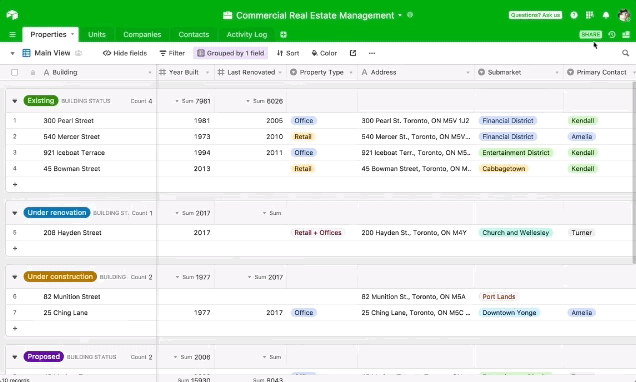636x382 pixels.
Task: Open share view export icon
Action: pyautogui.click(x=353, y=53)
